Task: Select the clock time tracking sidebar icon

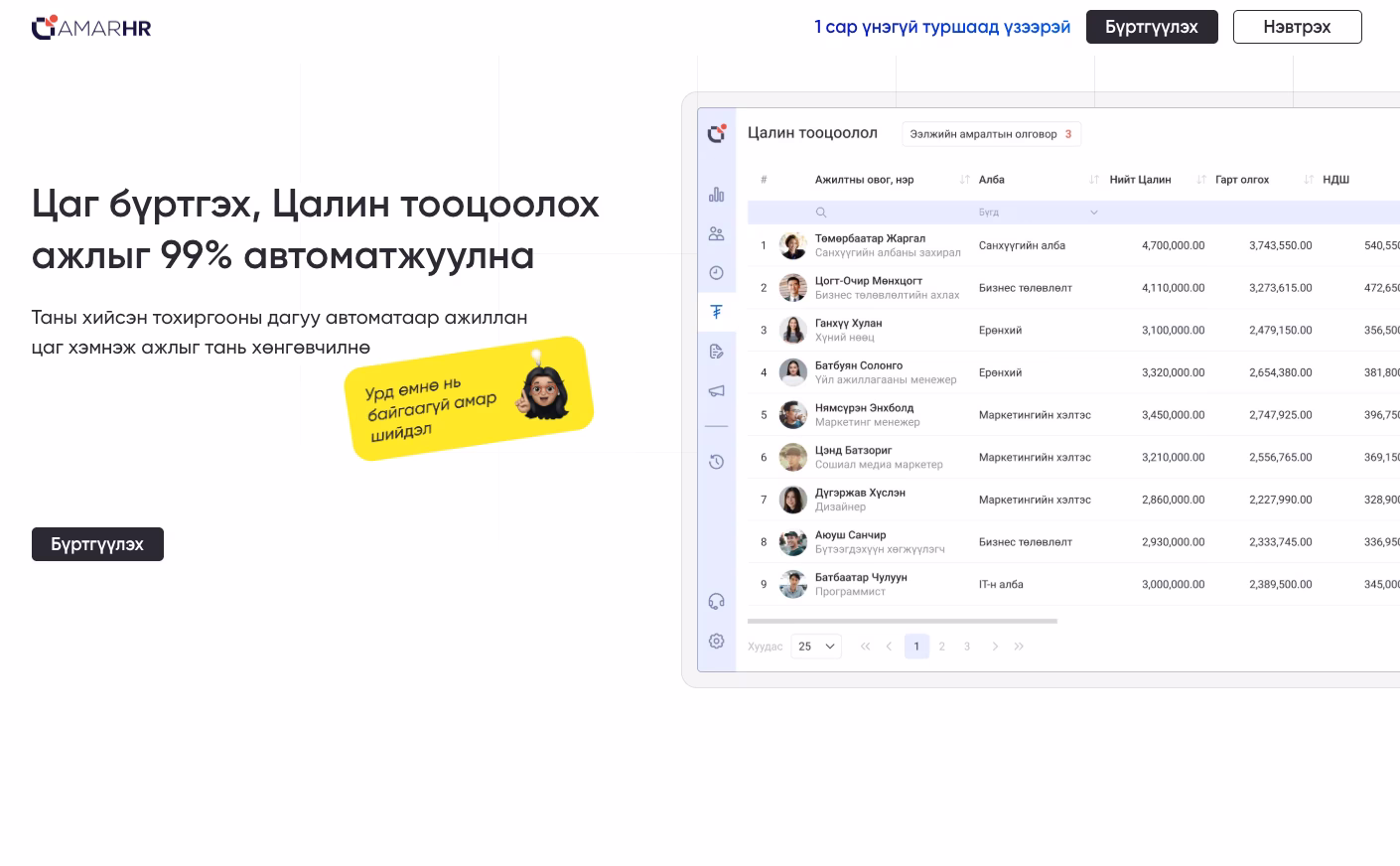Action: pyautogui.click(x=716, y=273)
